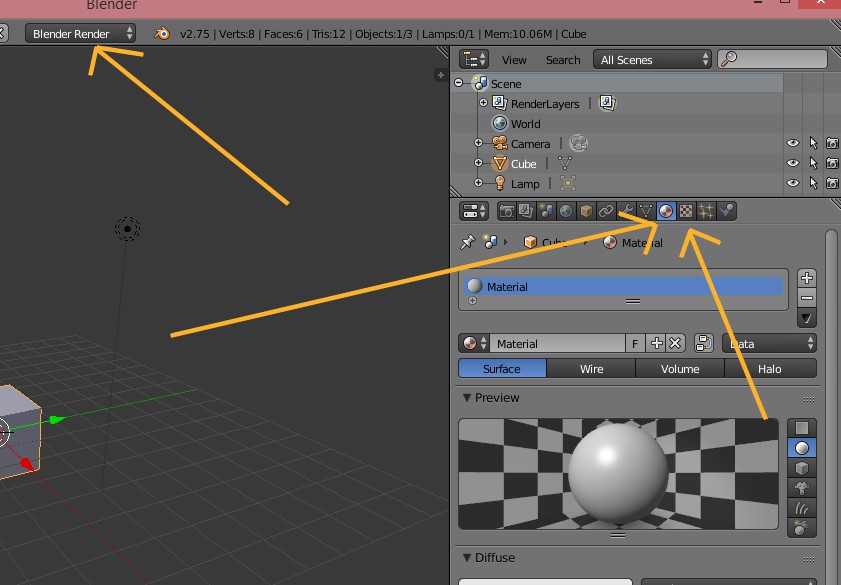The height and width of the screenshot is (585, 841).
Task: Open the World properties tab
Action: (x=566, y=211)
